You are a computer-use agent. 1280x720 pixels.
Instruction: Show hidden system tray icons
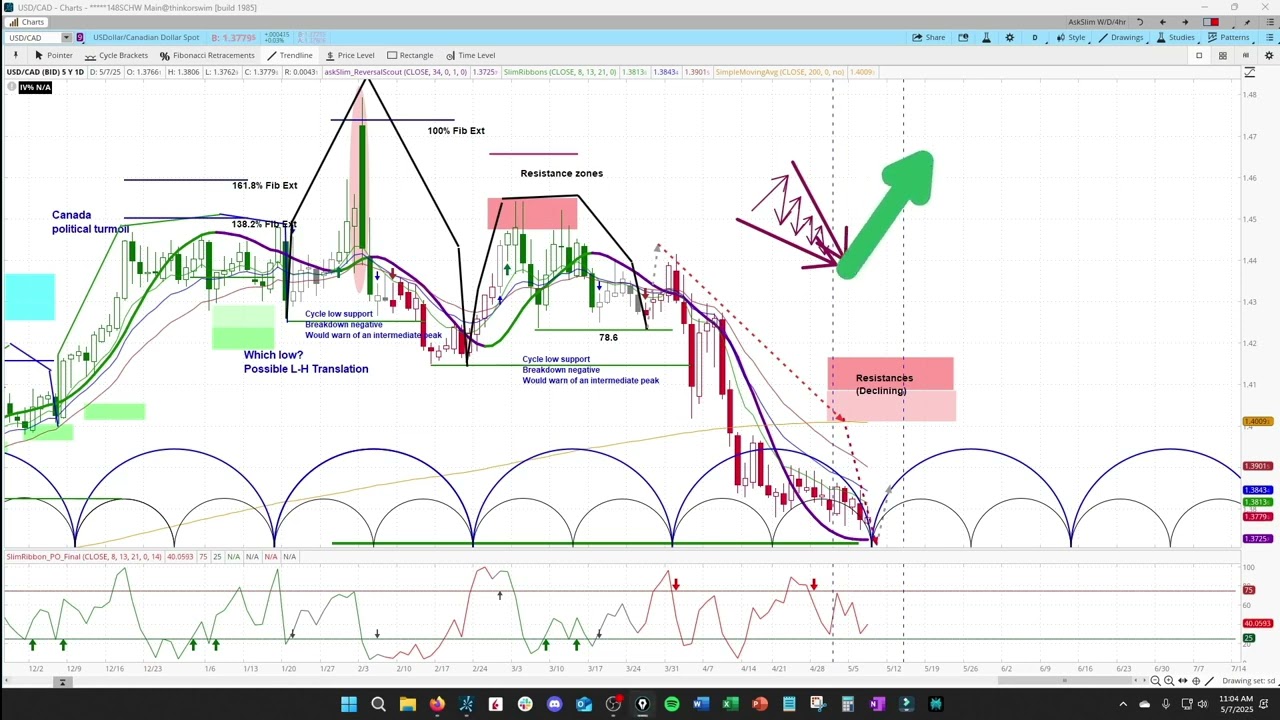1123,704
